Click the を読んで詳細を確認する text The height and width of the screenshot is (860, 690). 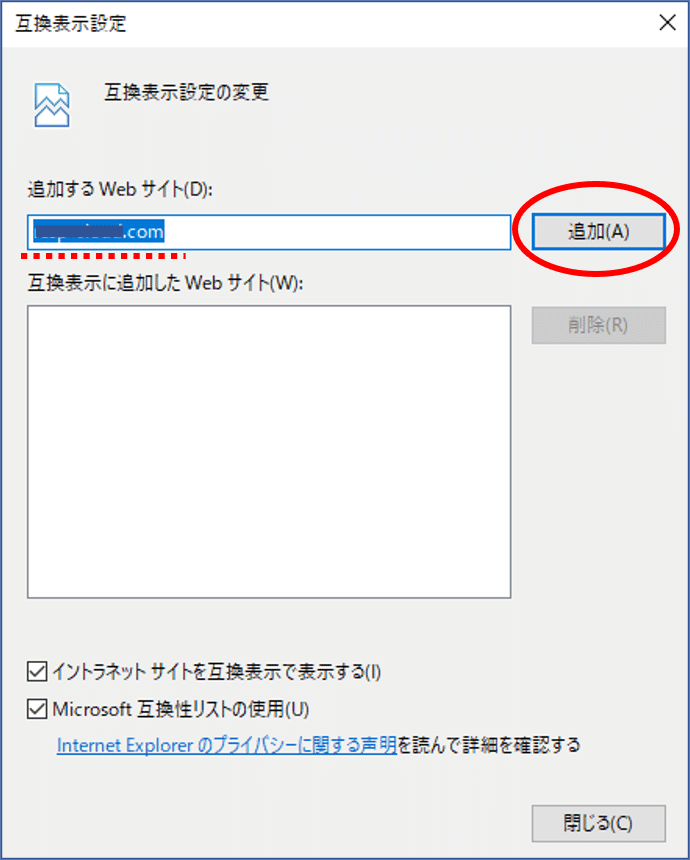(x=489, y=745)
